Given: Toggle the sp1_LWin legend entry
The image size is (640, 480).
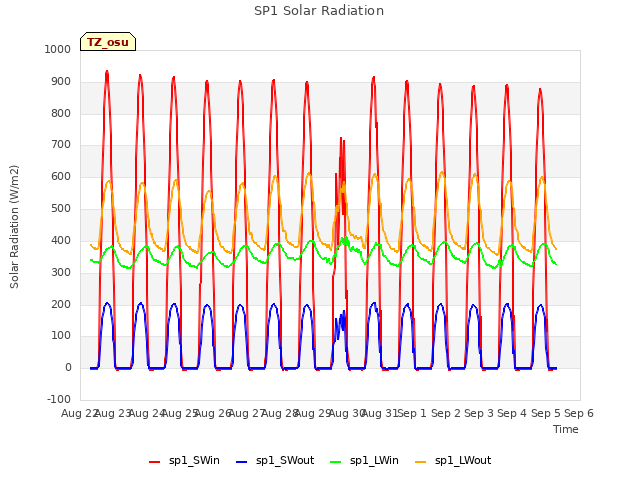Looking at the screenshot, I should 364,460.
